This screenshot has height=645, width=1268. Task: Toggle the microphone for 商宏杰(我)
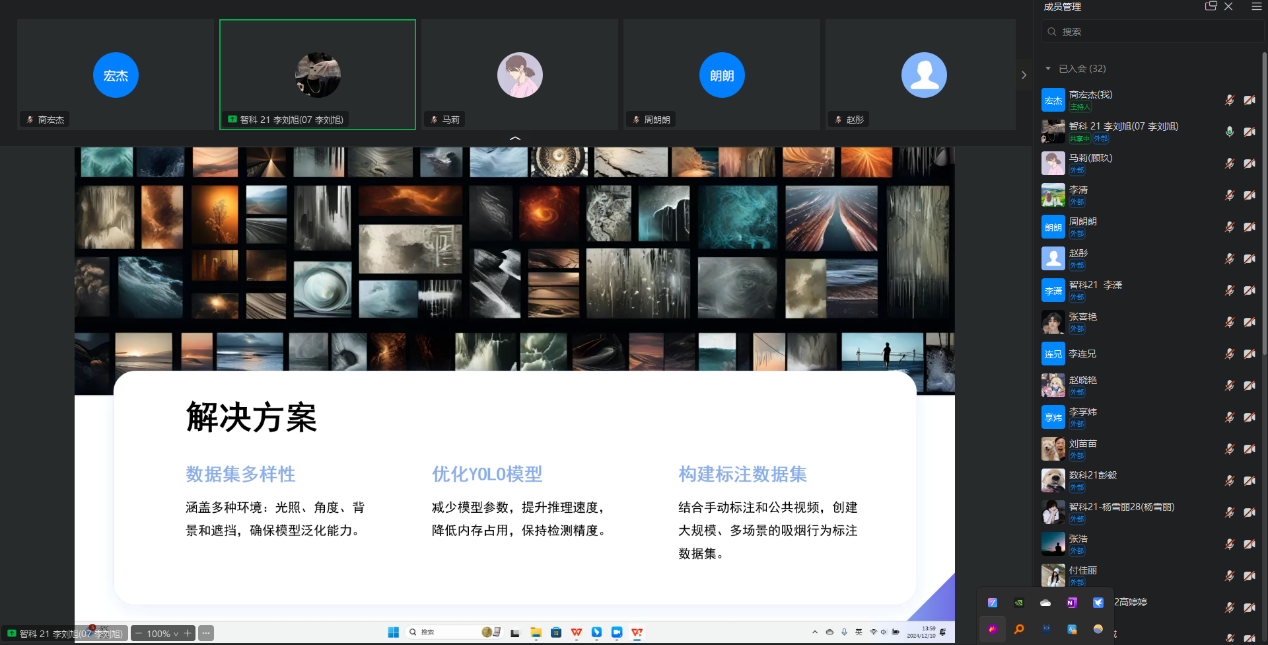(x=1230, y=100)
